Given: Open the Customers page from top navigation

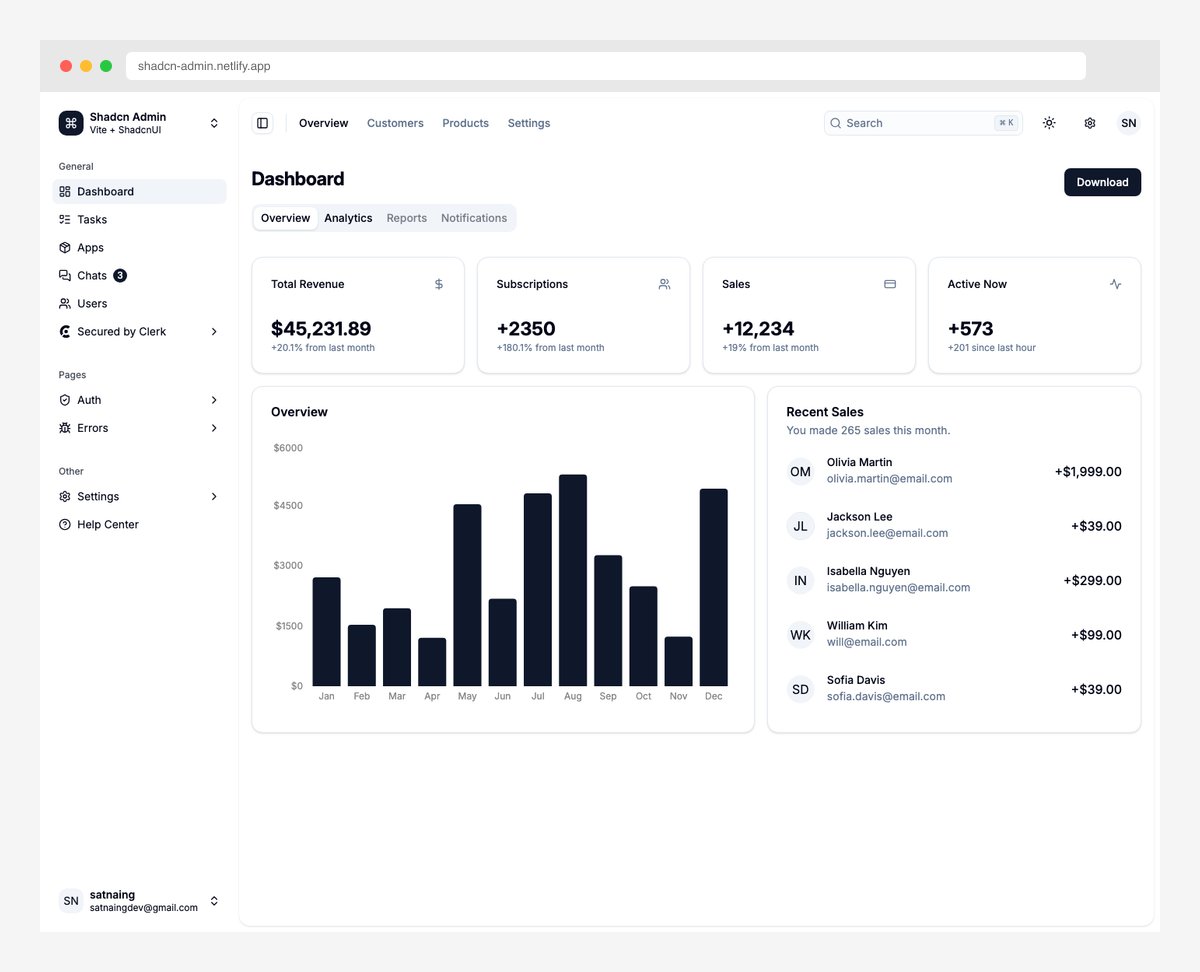Looking at the screenshot, I should (395, 123).
